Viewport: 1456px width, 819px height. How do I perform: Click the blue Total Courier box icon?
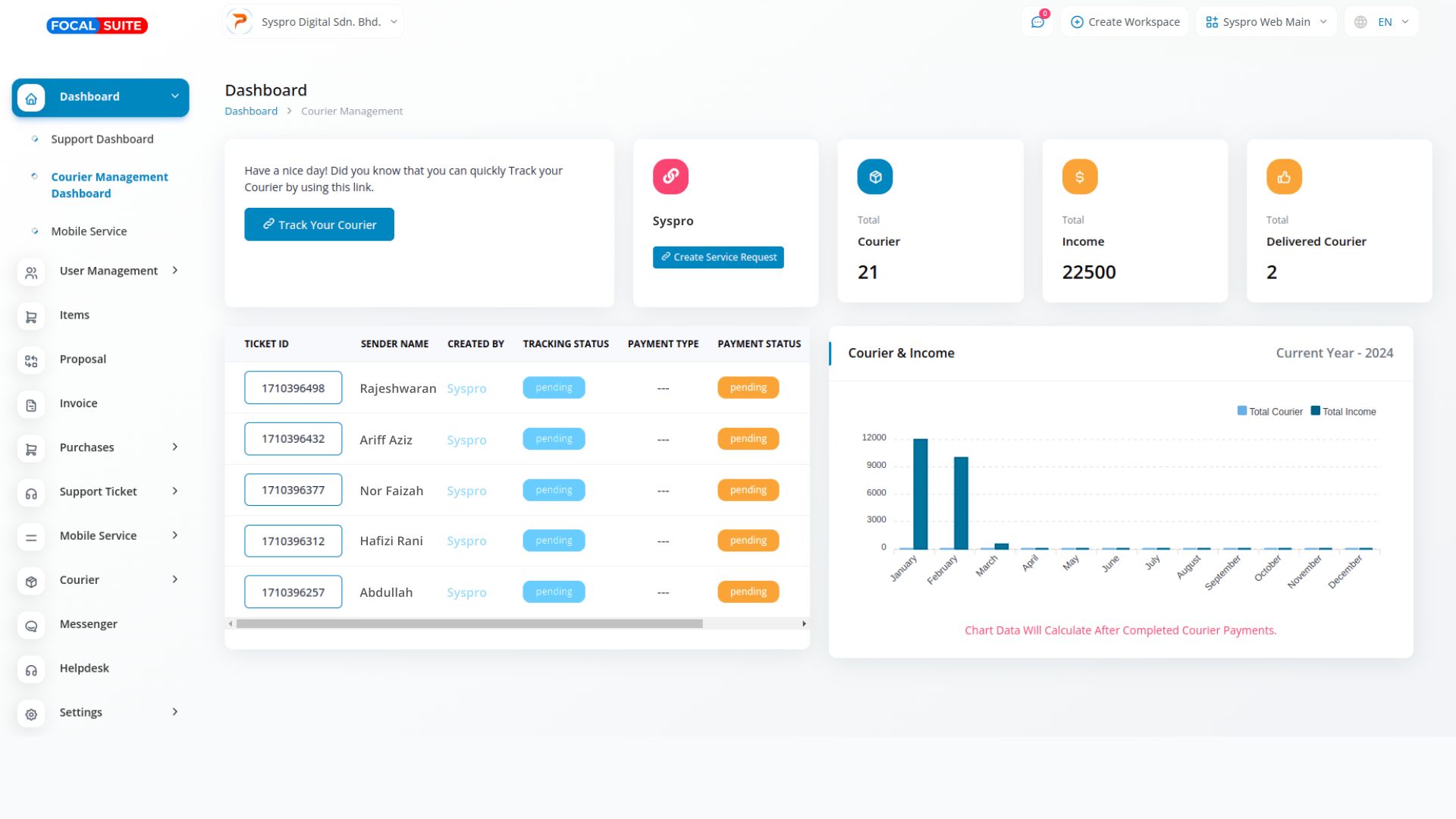point(874,177)
